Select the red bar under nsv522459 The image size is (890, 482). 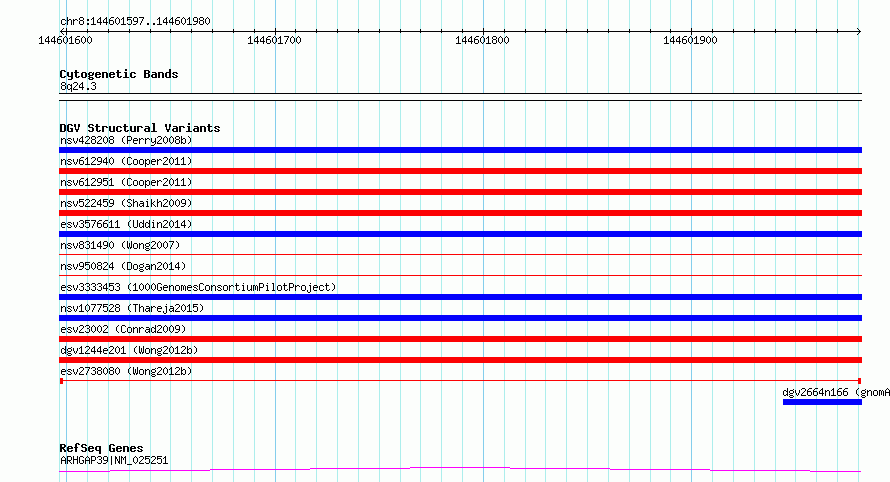(x=460, y=213)
